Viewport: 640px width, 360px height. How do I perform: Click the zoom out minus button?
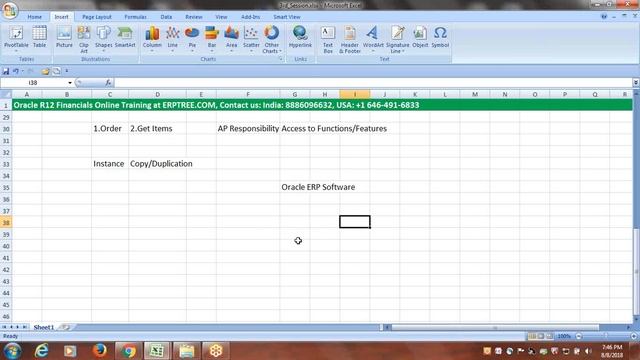[x=578, y=336]
